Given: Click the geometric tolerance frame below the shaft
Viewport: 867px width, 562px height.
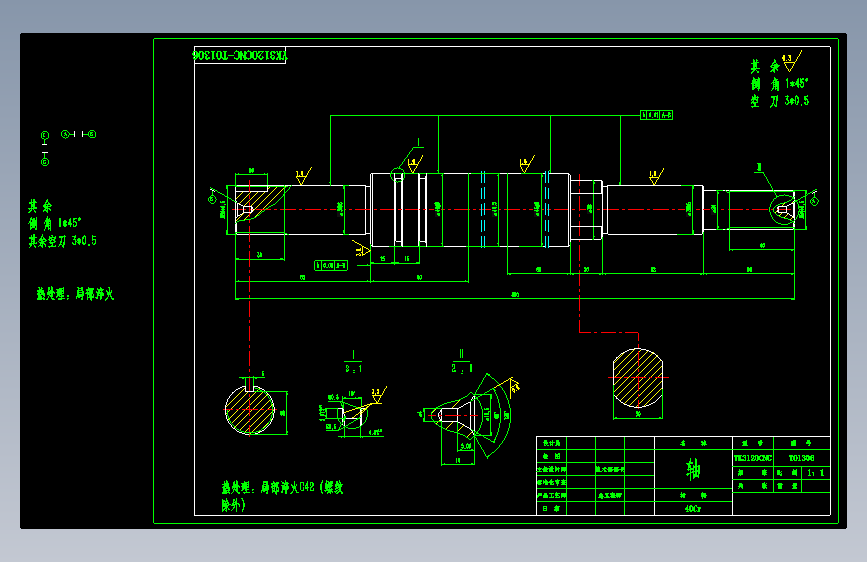Looking at the screenshot, I should click(331, 266).
